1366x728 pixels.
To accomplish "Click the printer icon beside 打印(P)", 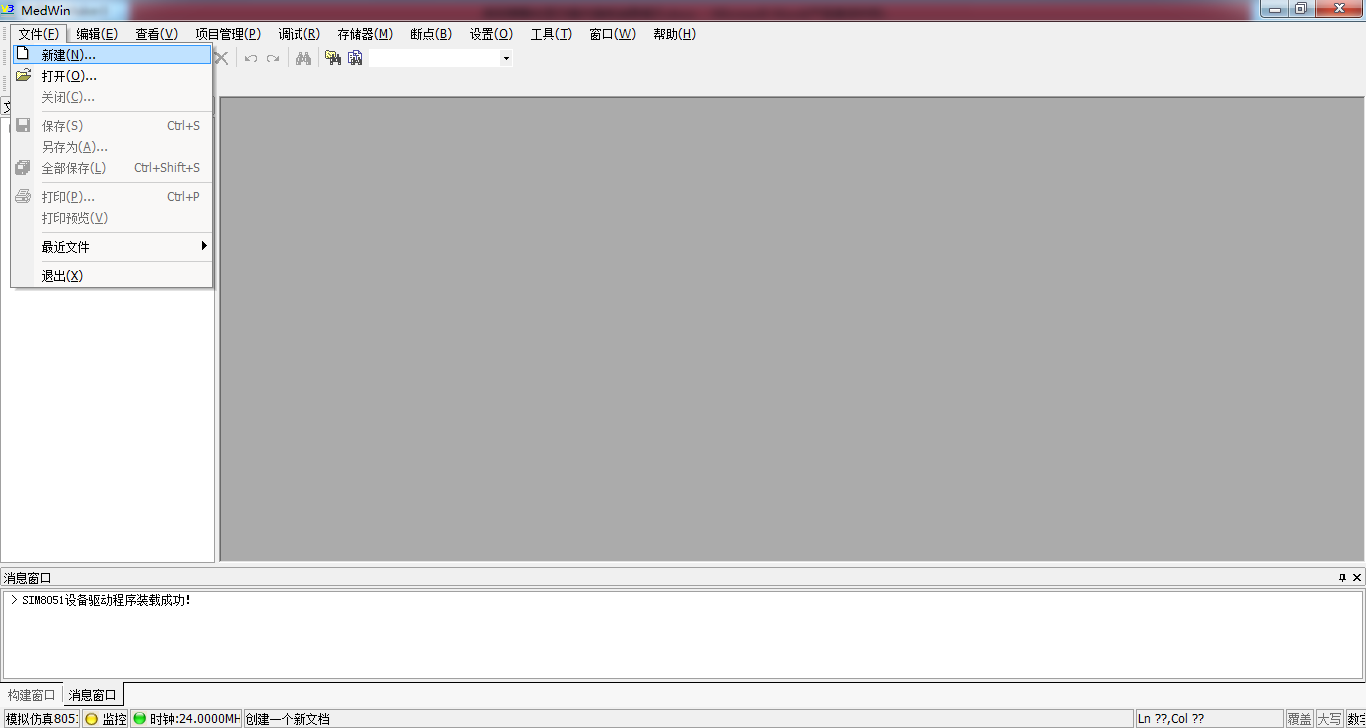I will coord(23,197).
